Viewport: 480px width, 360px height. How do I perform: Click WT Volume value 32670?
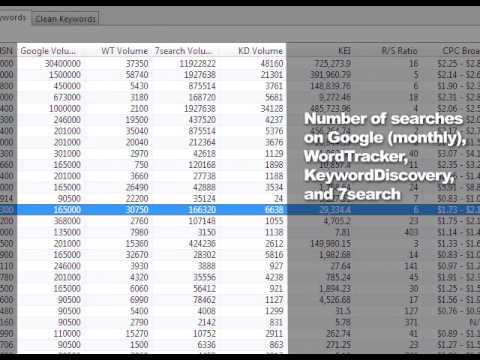137,255
